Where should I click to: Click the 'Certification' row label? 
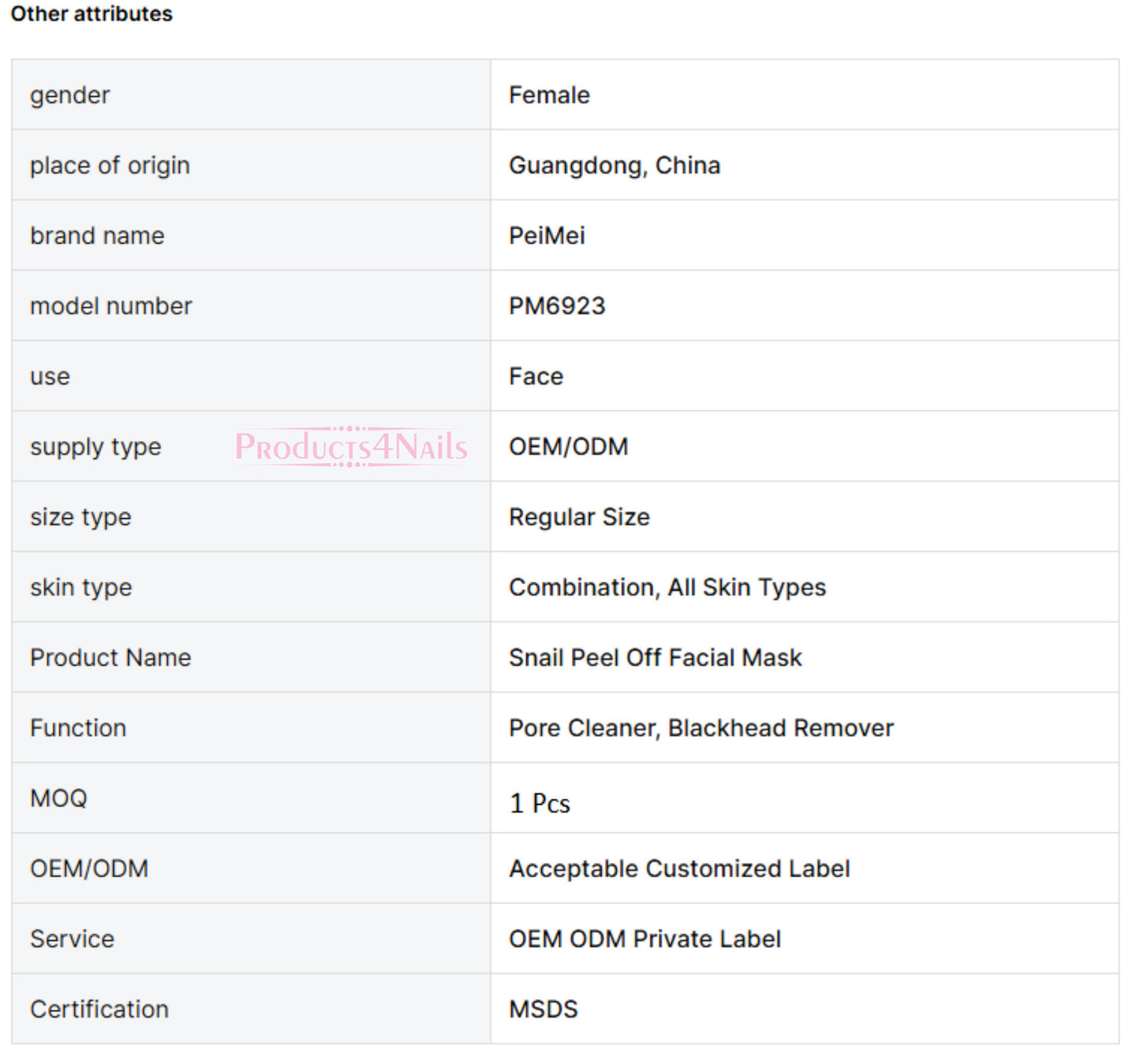(99, 1010)
